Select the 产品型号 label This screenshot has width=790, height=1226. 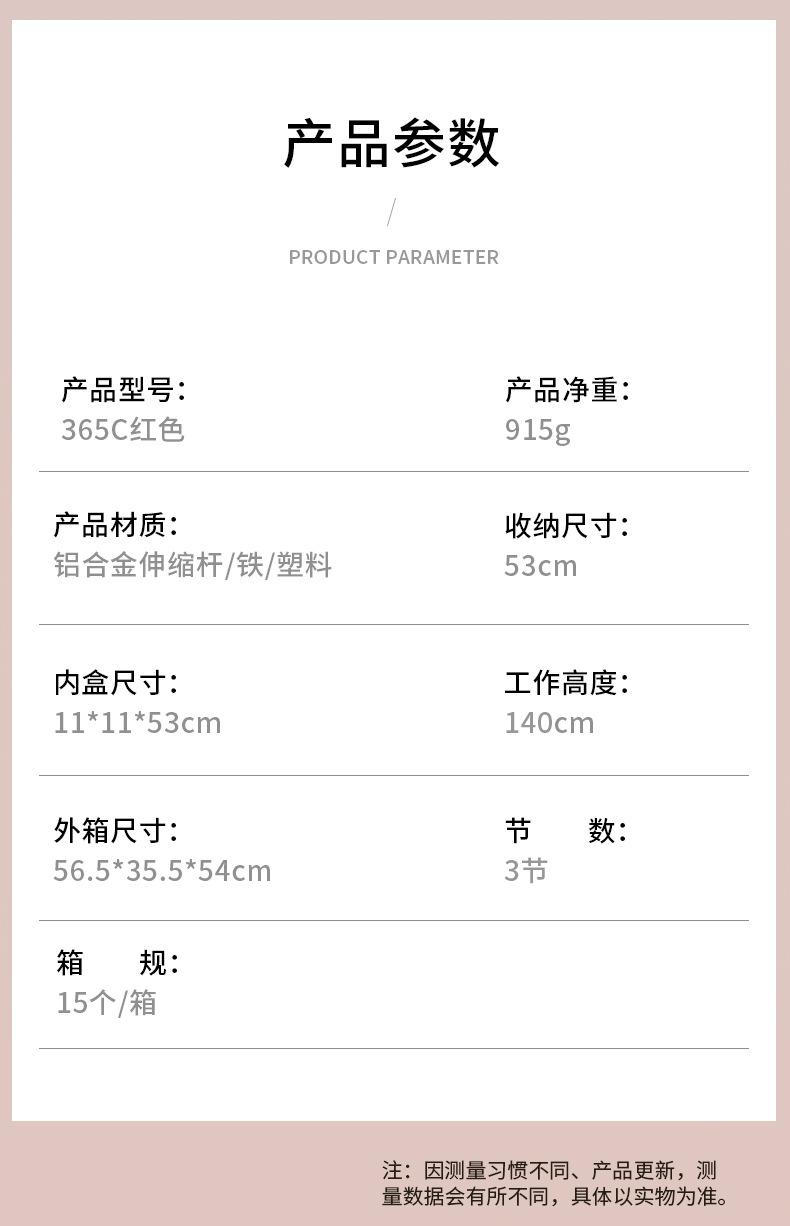(x=123, y=390)
